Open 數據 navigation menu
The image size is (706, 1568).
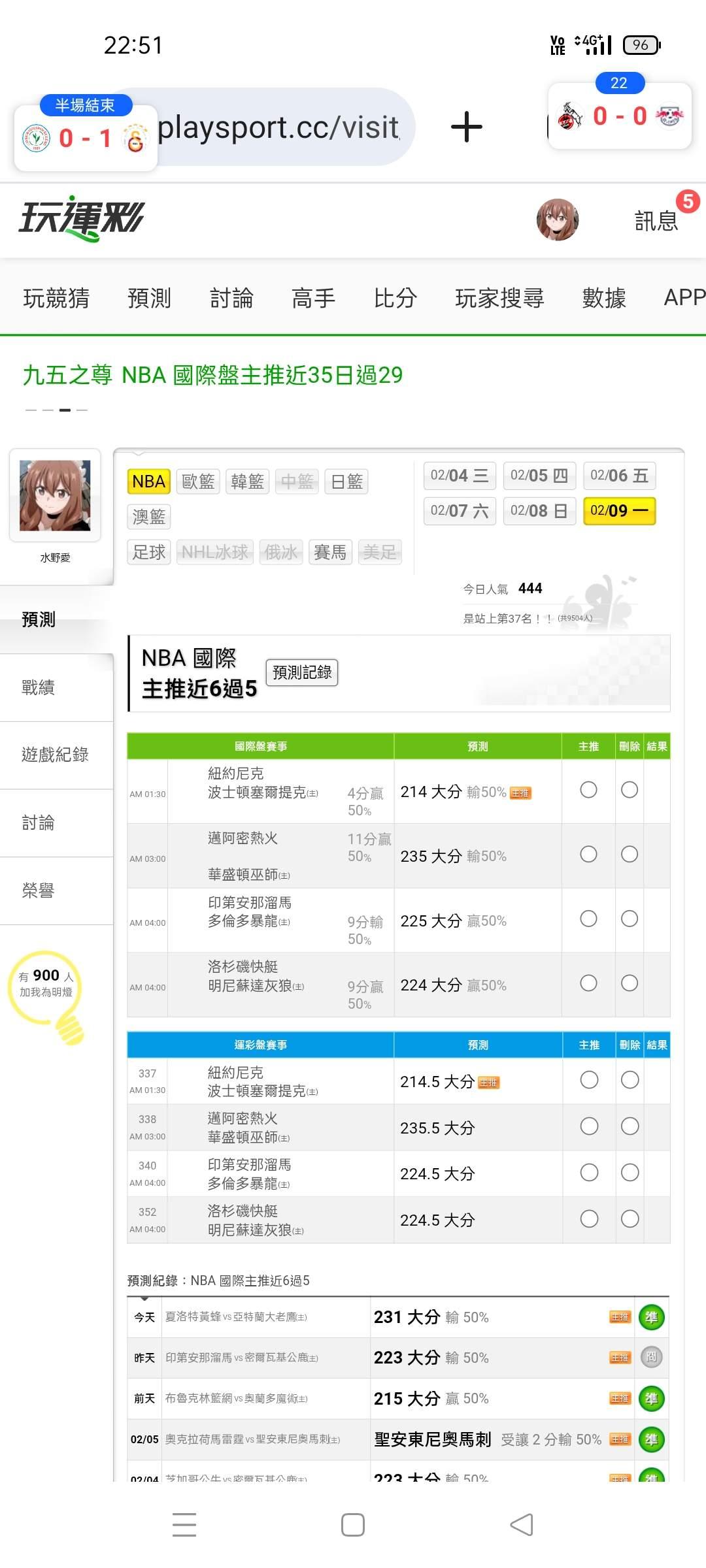point(604,298)
